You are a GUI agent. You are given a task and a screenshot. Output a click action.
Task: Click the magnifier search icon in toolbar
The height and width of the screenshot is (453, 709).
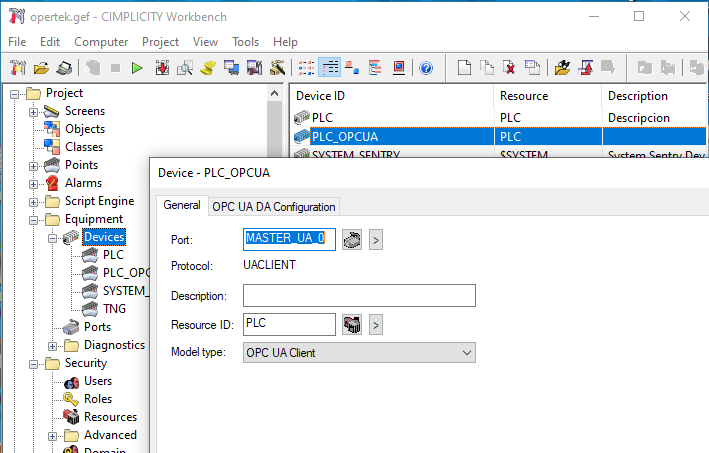coord(184,68)
